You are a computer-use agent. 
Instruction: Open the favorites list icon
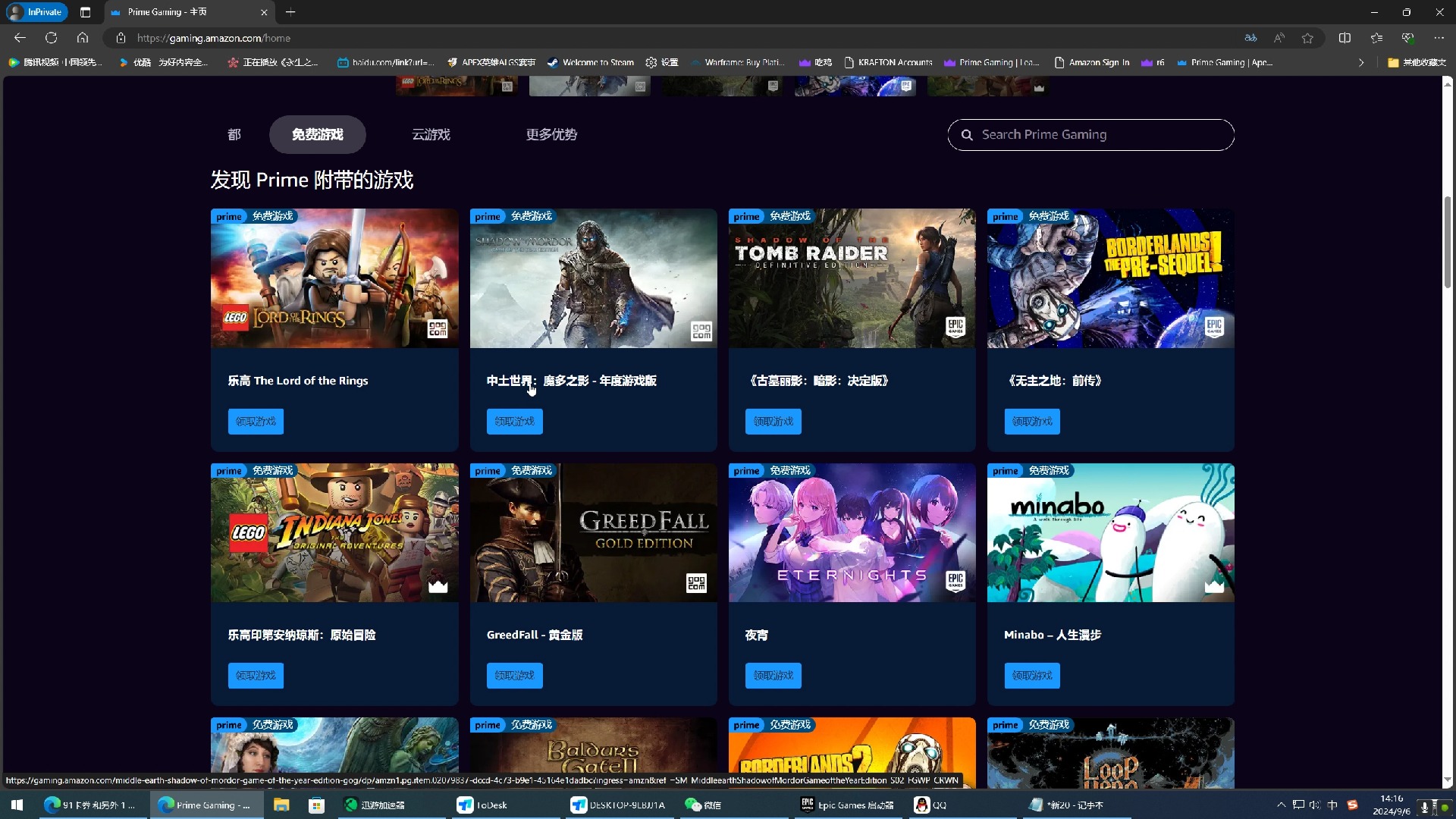click(x=1376, y=38)
